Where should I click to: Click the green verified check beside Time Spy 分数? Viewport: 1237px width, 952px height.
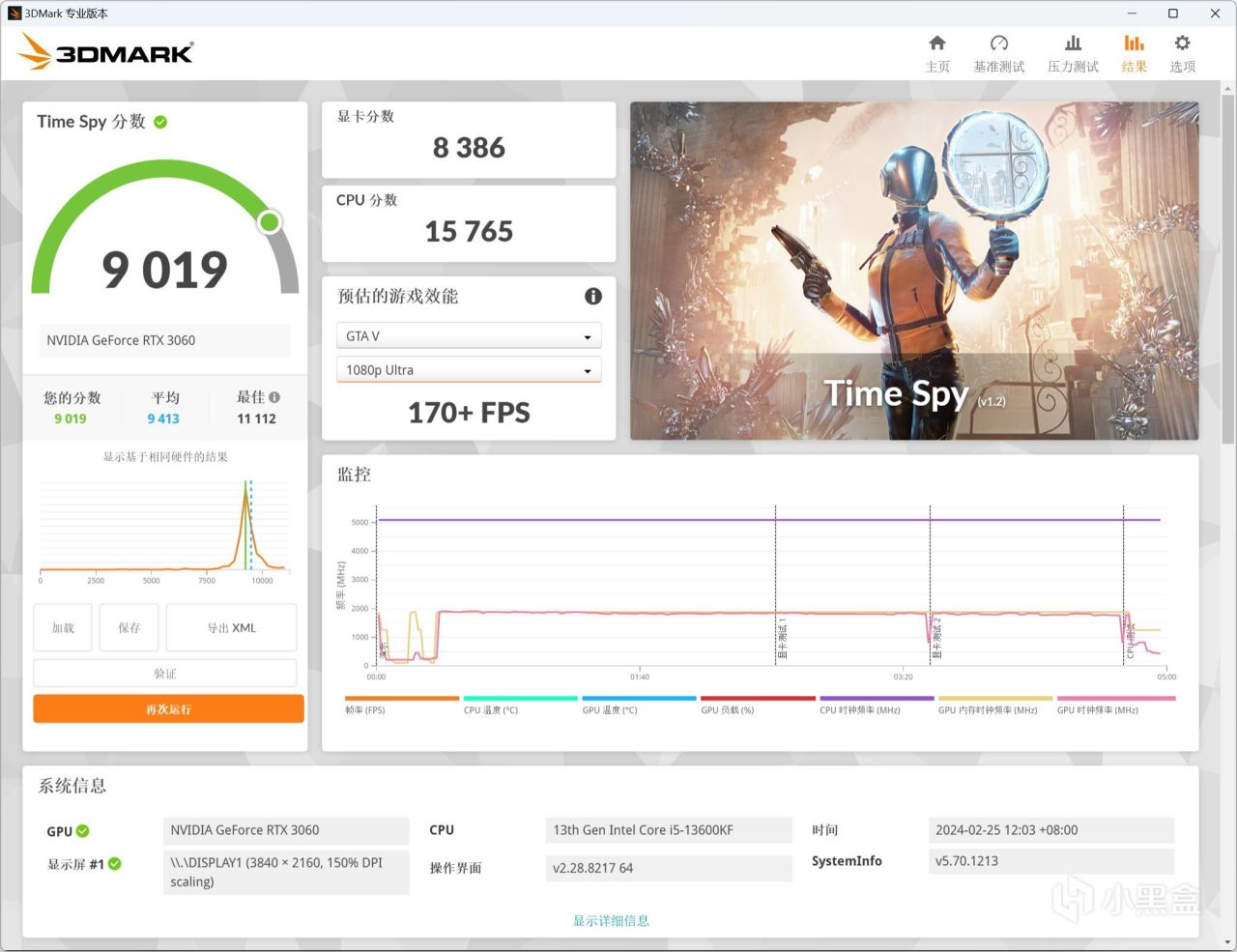(x=160, y=122)
